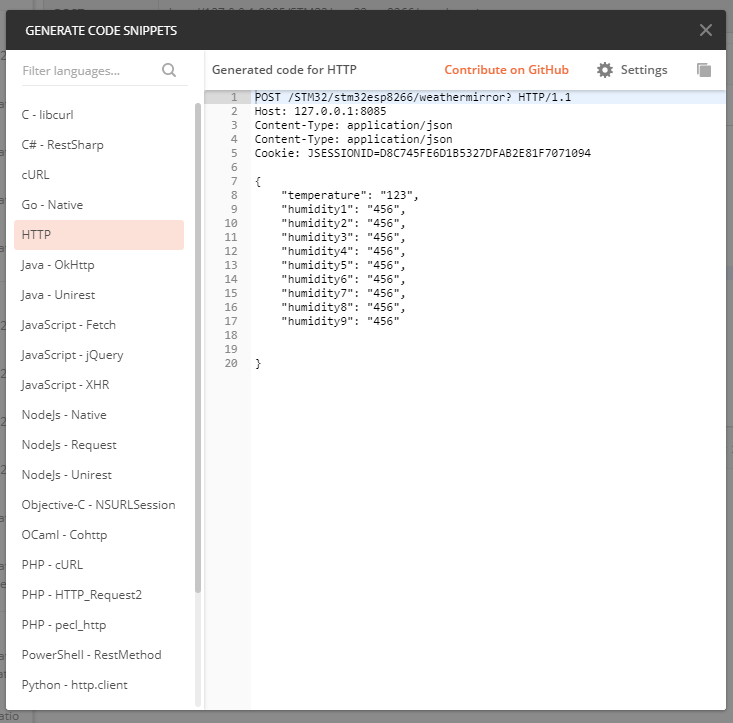This screenshot has width=733, height=723.
Task: Click the Settings gear icon
Action: click(604, 70)
